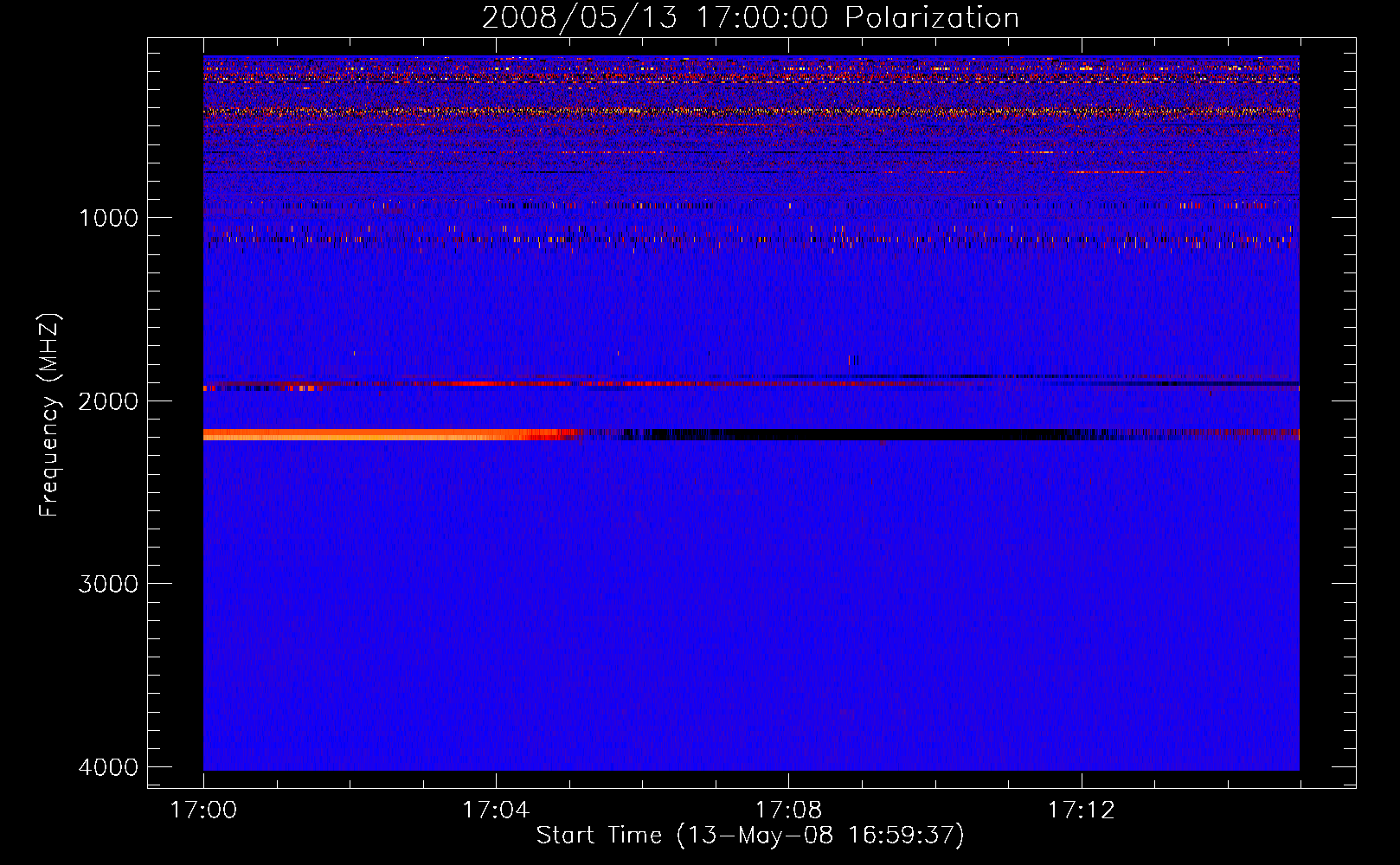
Task: Select the 'Frequency (MHZ)' axis label
Action: [x=50, y=415]
